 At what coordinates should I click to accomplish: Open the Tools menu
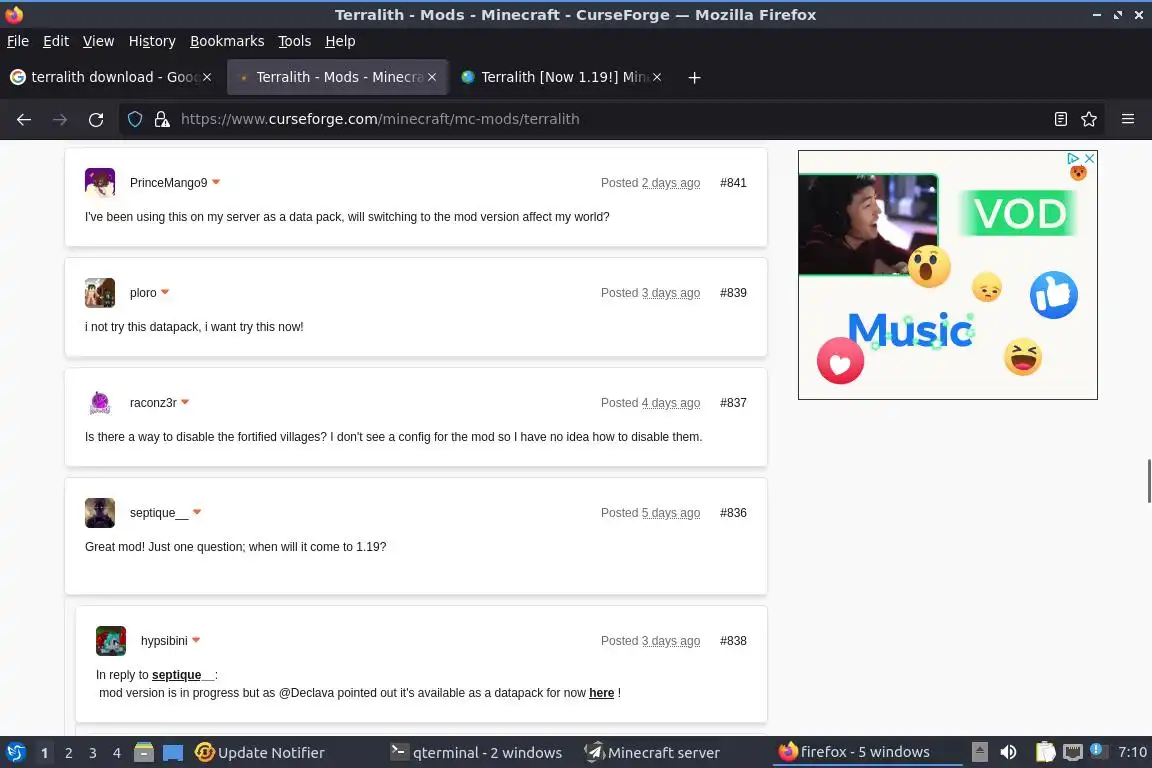295,41
